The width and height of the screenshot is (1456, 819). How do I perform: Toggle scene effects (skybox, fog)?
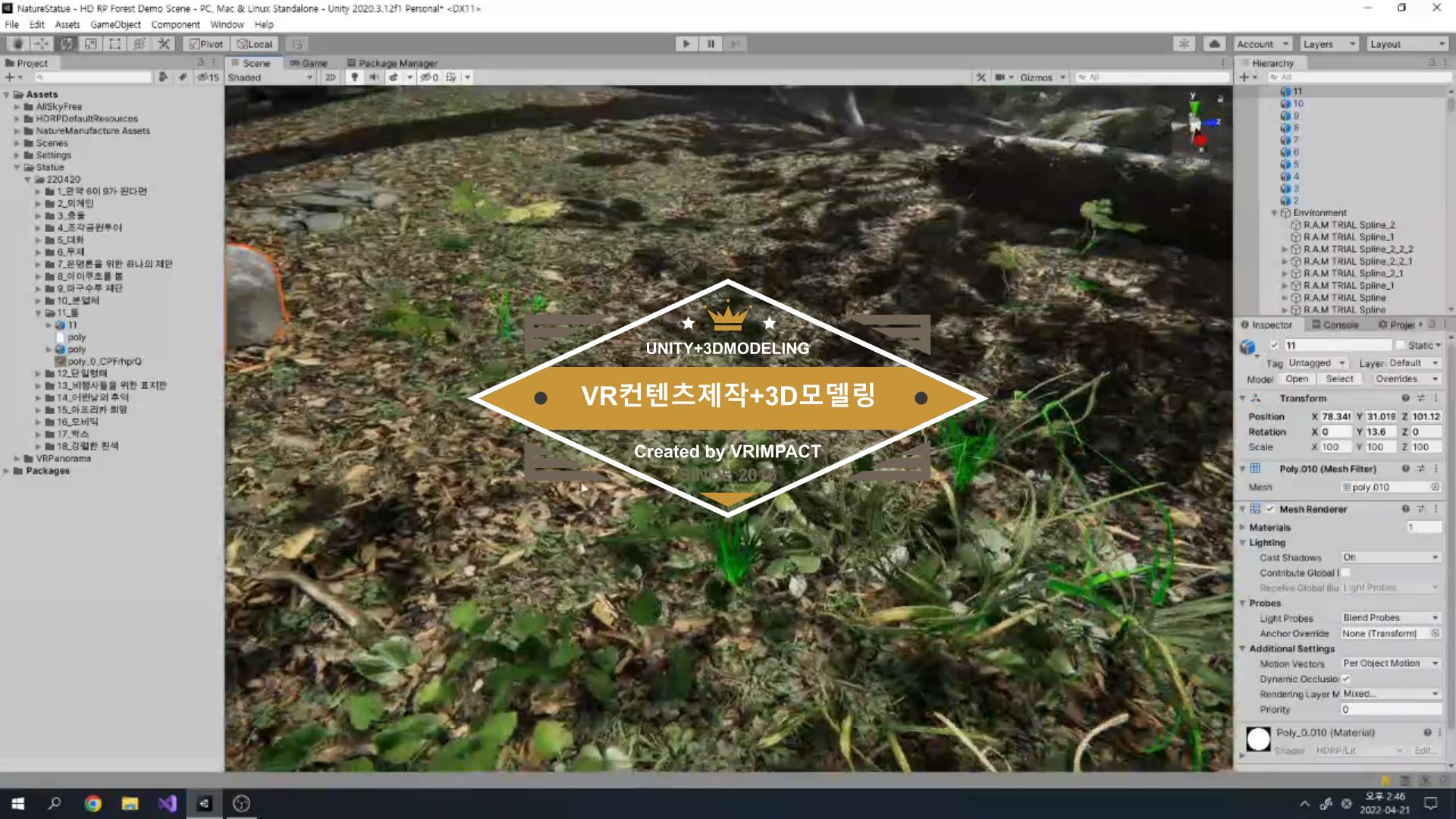[x=394, y=77]
